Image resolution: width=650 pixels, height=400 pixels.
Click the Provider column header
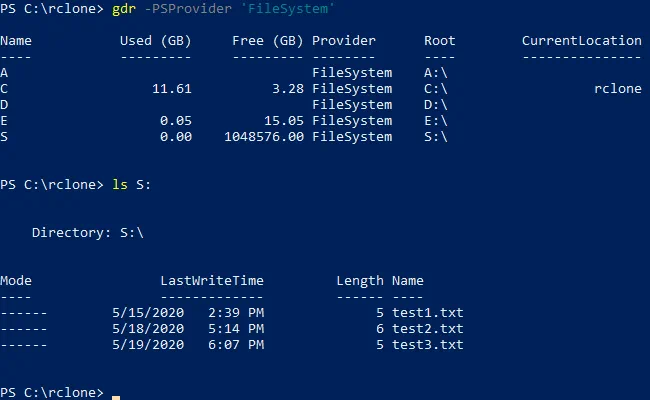click(x=344, y=41)
